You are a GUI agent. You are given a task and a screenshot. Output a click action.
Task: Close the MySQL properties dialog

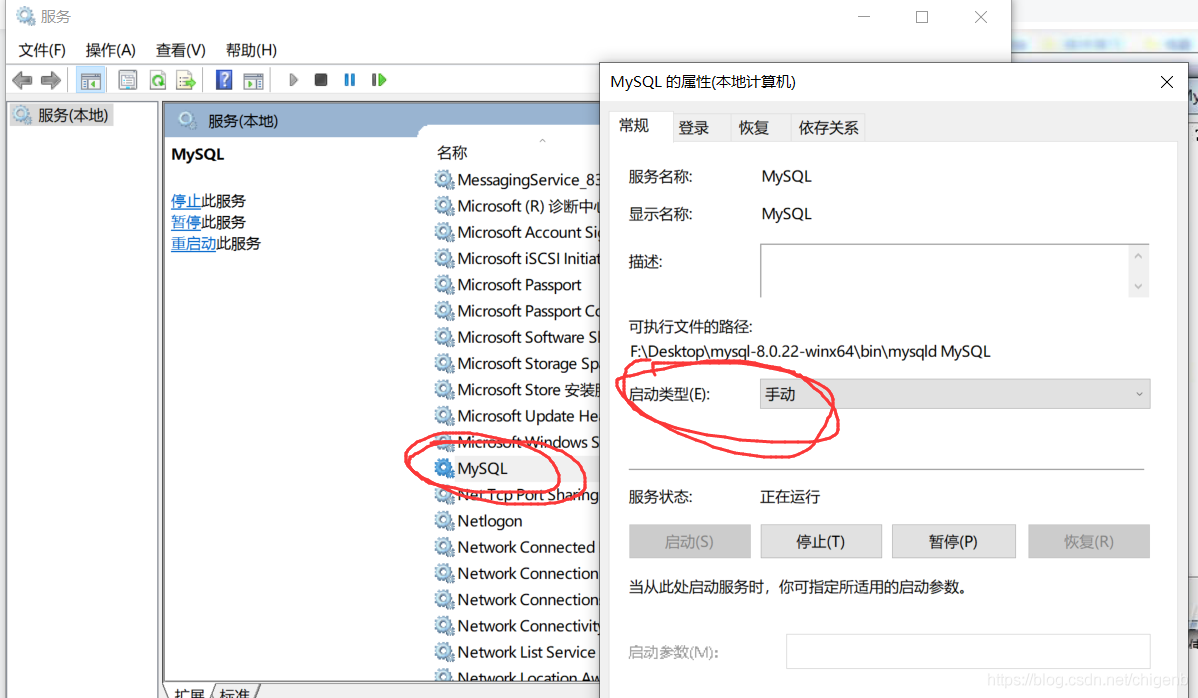click(1167, 82)
